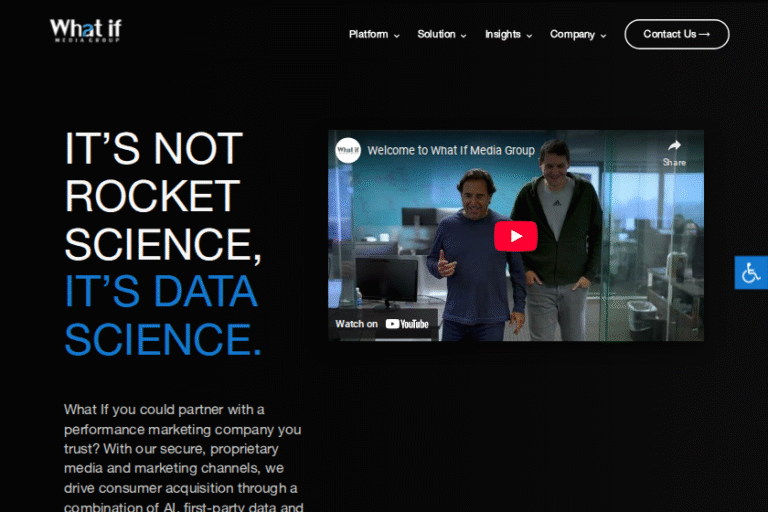Open the Platform menu item
Viewport: 768px width, 512px height.
point(368,34)
